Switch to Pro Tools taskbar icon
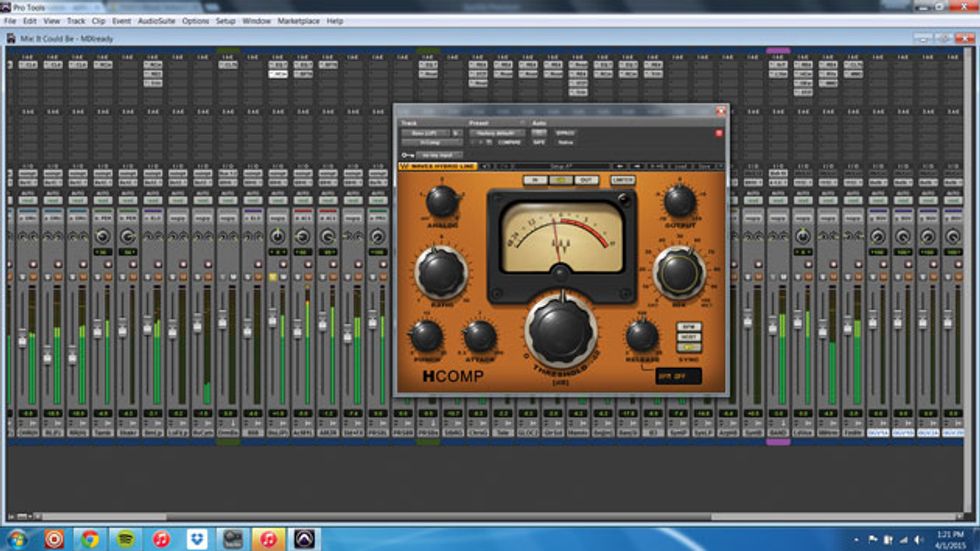The width and height of the screenshot is (980, 551). pos(304,539)
